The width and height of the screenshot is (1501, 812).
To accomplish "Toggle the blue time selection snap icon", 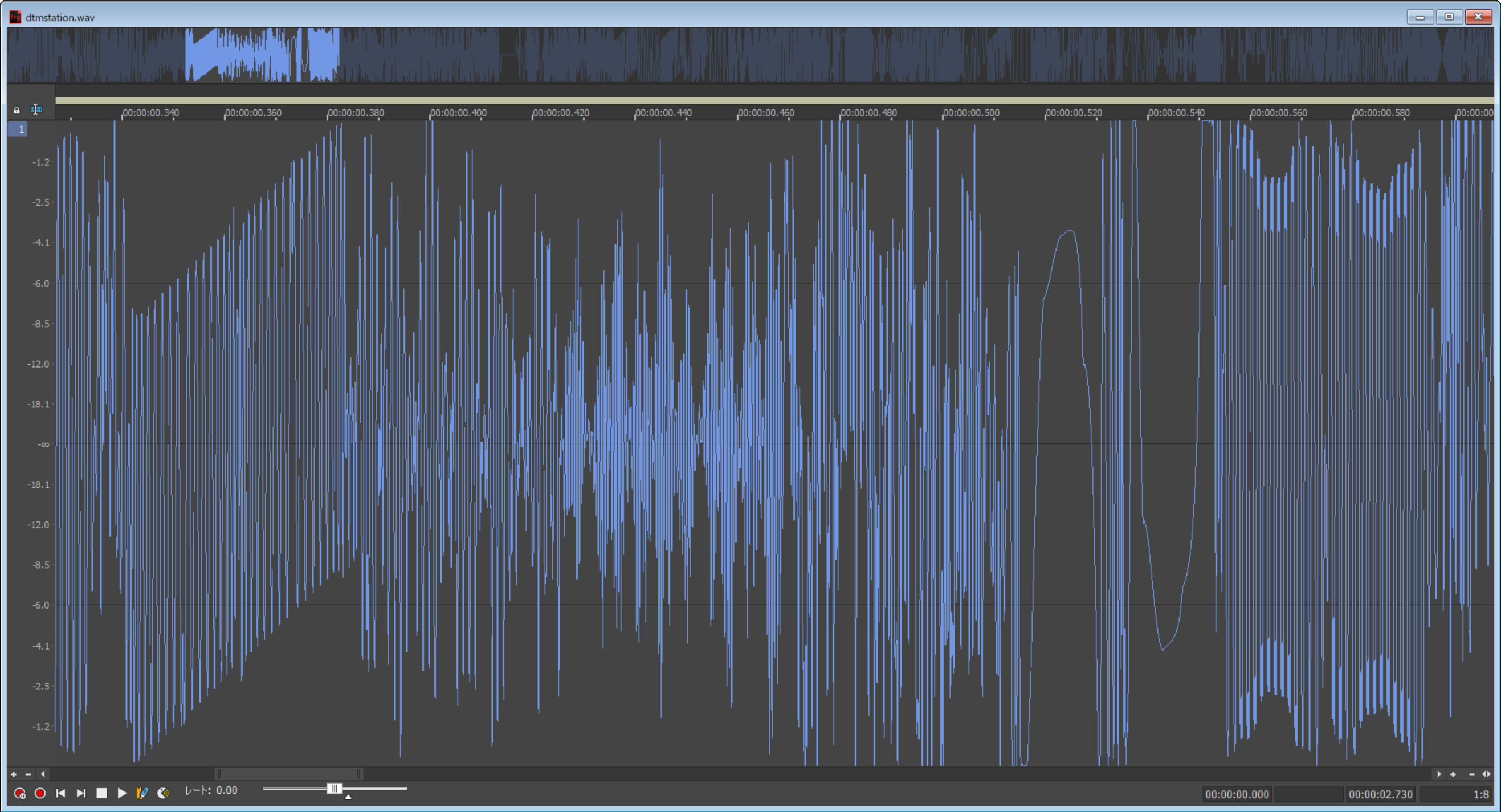I will click(36, 109).
